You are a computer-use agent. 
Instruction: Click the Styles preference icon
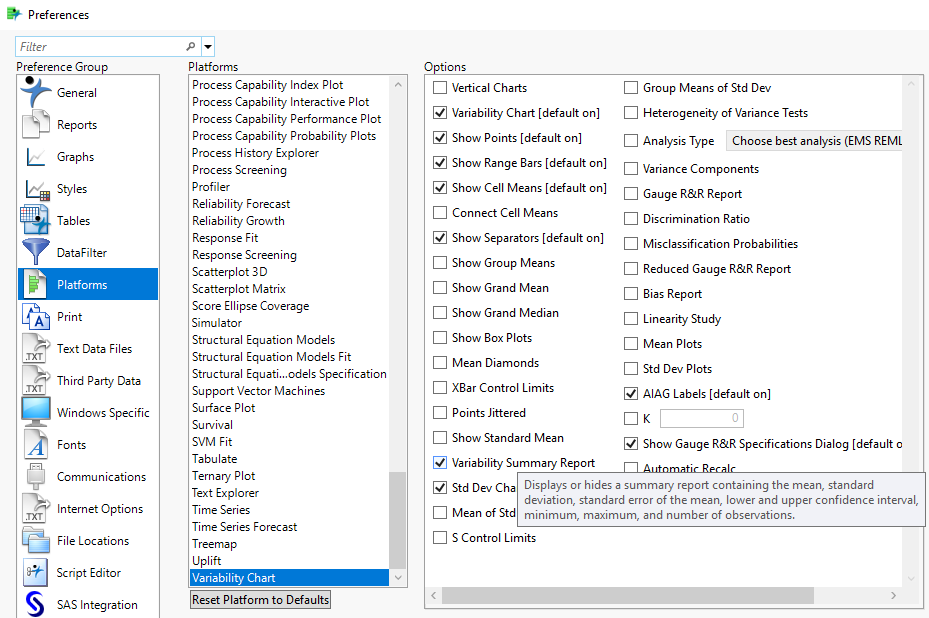[x=37, y=189]
